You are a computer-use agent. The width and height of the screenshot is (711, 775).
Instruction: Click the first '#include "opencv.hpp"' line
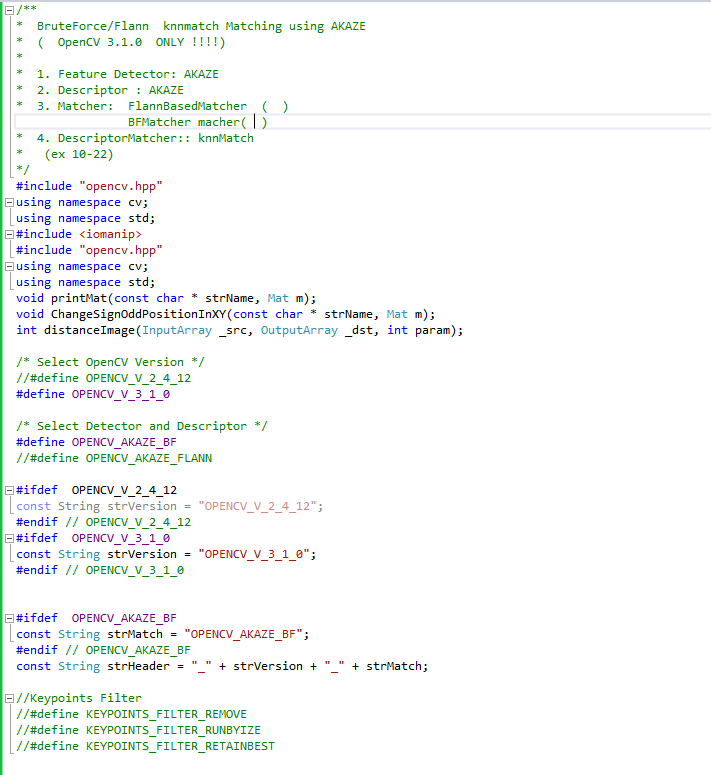pos(89,186)
